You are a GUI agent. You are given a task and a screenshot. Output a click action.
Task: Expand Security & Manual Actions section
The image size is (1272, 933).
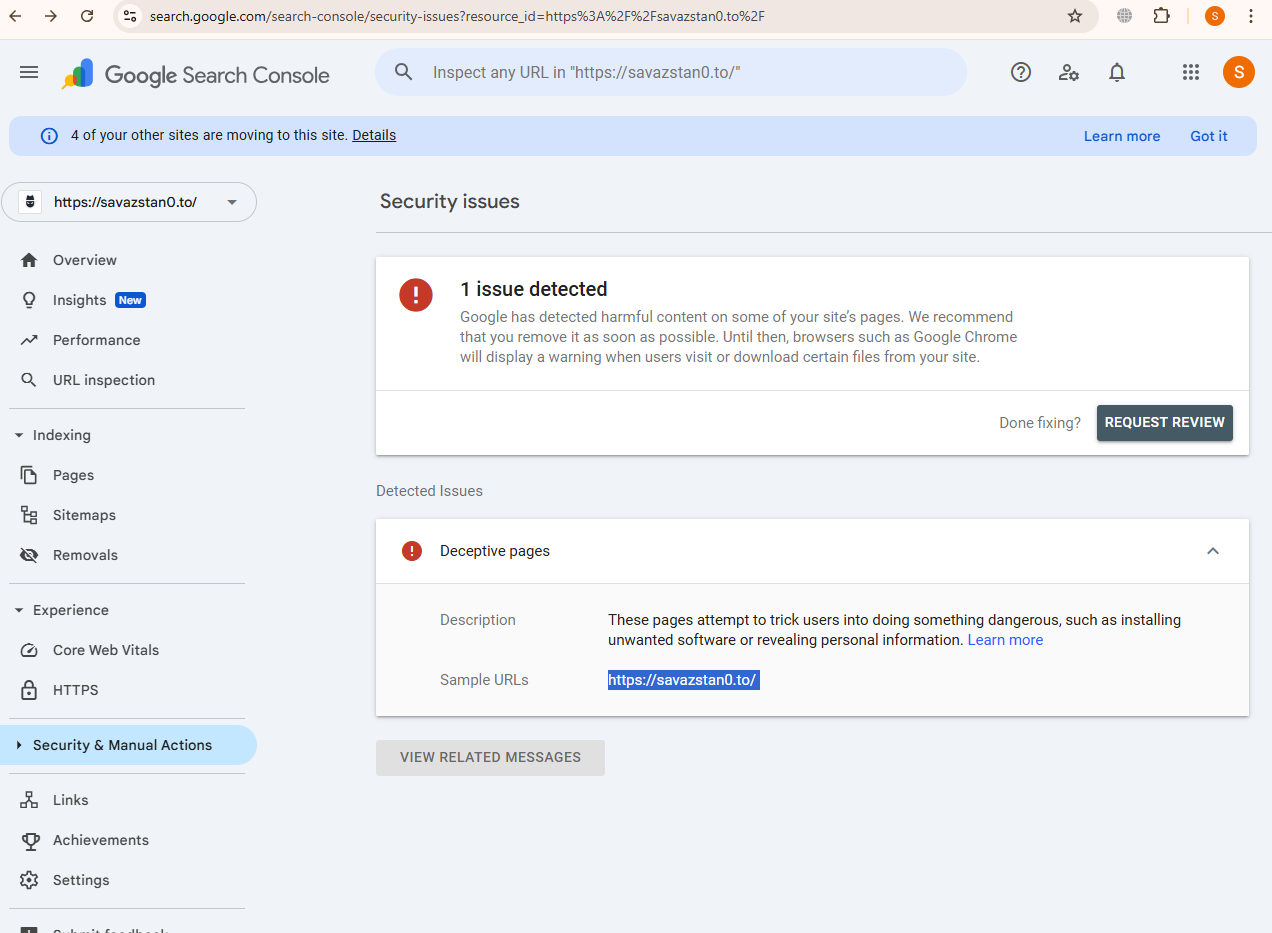(x=19, y=745)
